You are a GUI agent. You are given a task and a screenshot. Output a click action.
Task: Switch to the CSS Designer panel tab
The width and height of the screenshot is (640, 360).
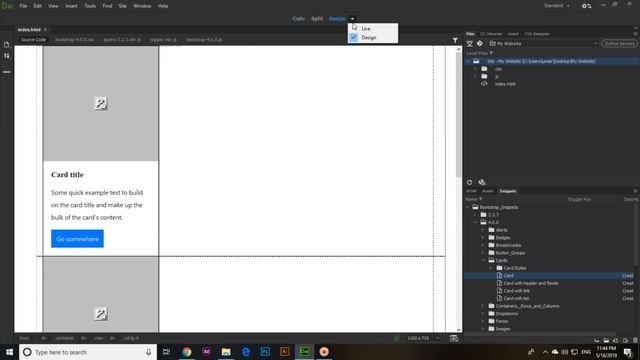tap(537, 34)
